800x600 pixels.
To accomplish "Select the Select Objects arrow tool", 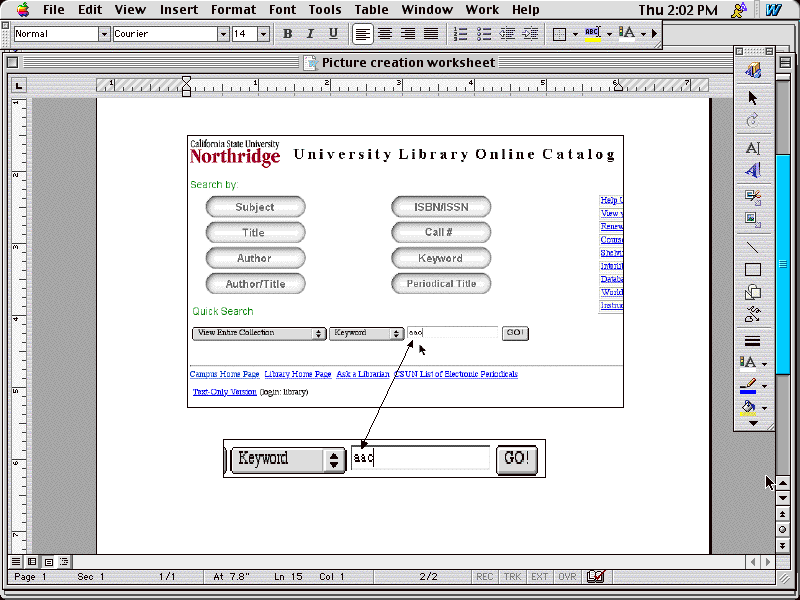I will pos(753,97).
